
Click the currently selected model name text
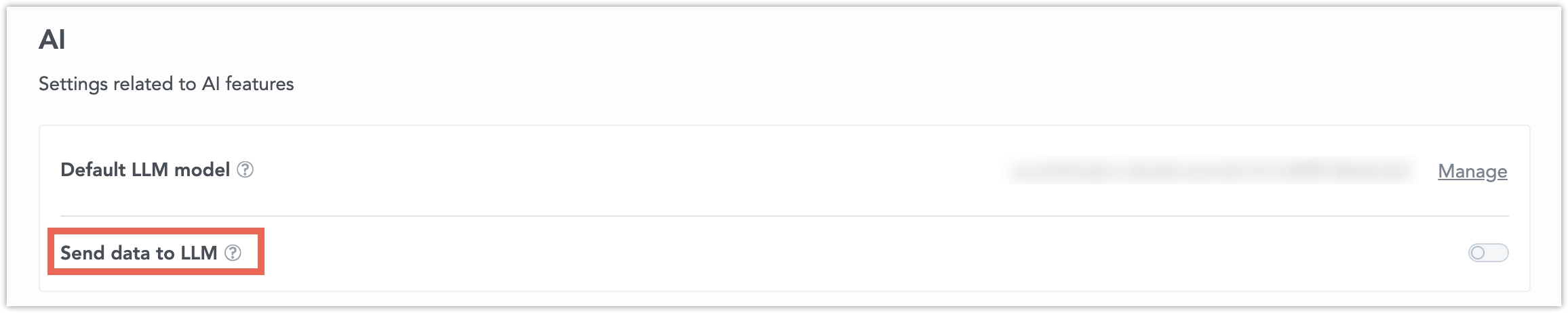coord(1210,171)
